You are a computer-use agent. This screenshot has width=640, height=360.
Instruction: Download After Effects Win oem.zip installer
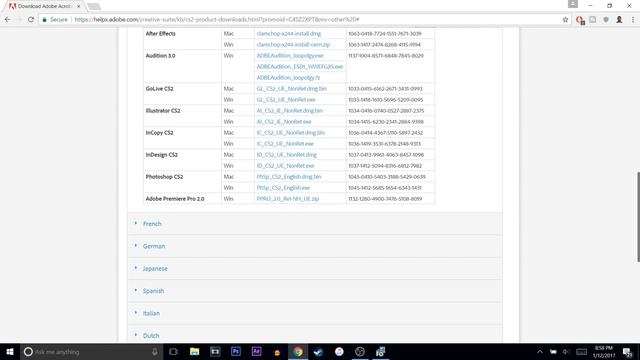coord(293,44)
